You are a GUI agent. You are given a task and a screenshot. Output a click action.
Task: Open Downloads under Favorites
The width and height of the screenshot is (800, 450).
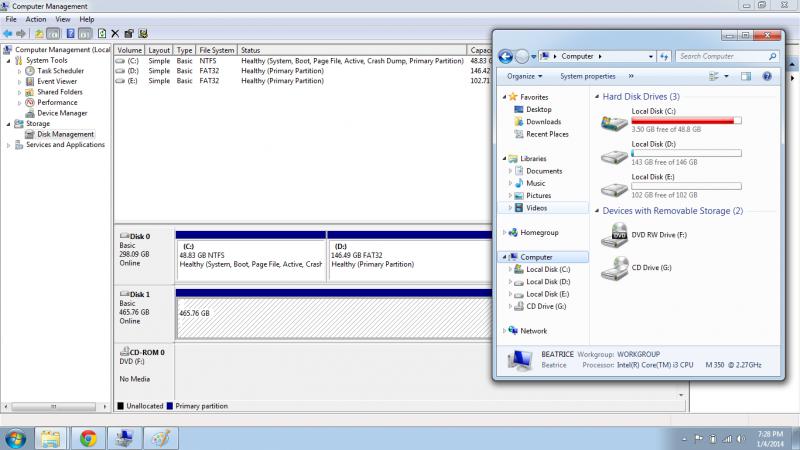click(543, 121)
